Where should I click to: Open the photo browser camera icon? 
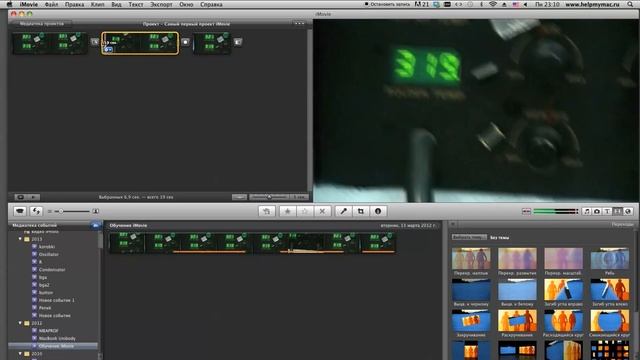click(597, 211)
